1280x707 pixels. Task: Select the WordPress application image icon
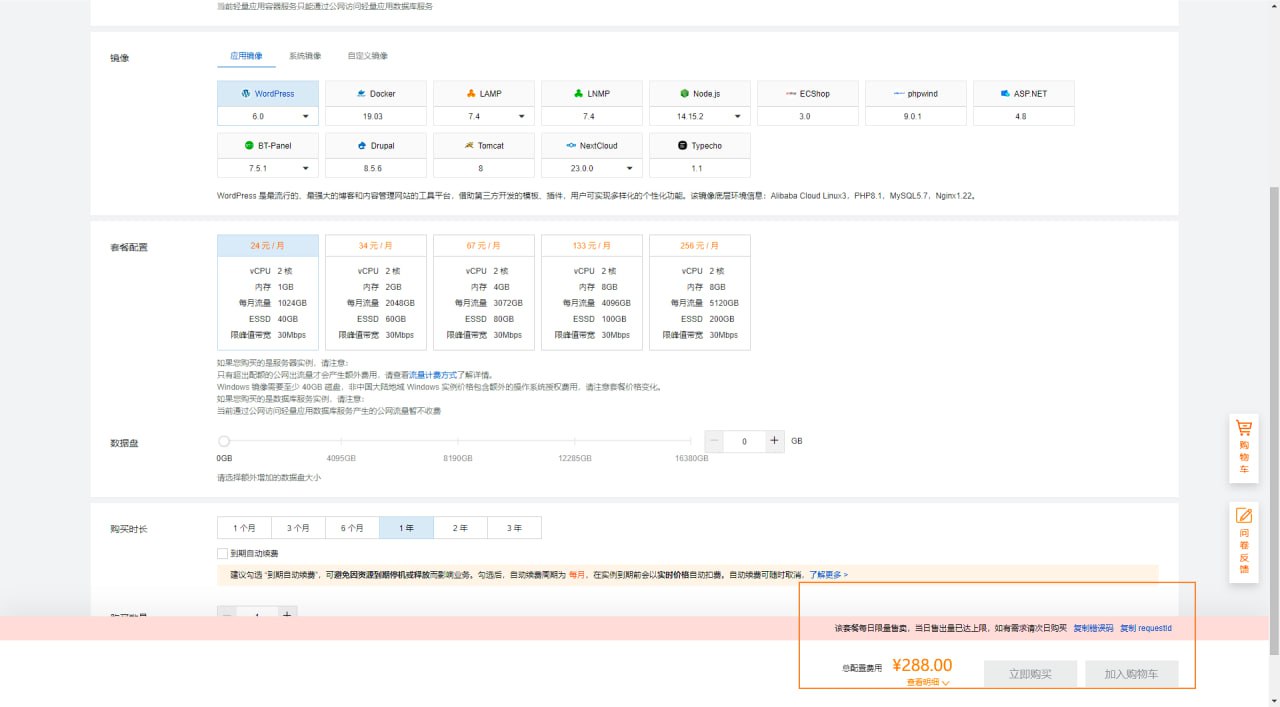pyautogui.click(x=246, y=93)
